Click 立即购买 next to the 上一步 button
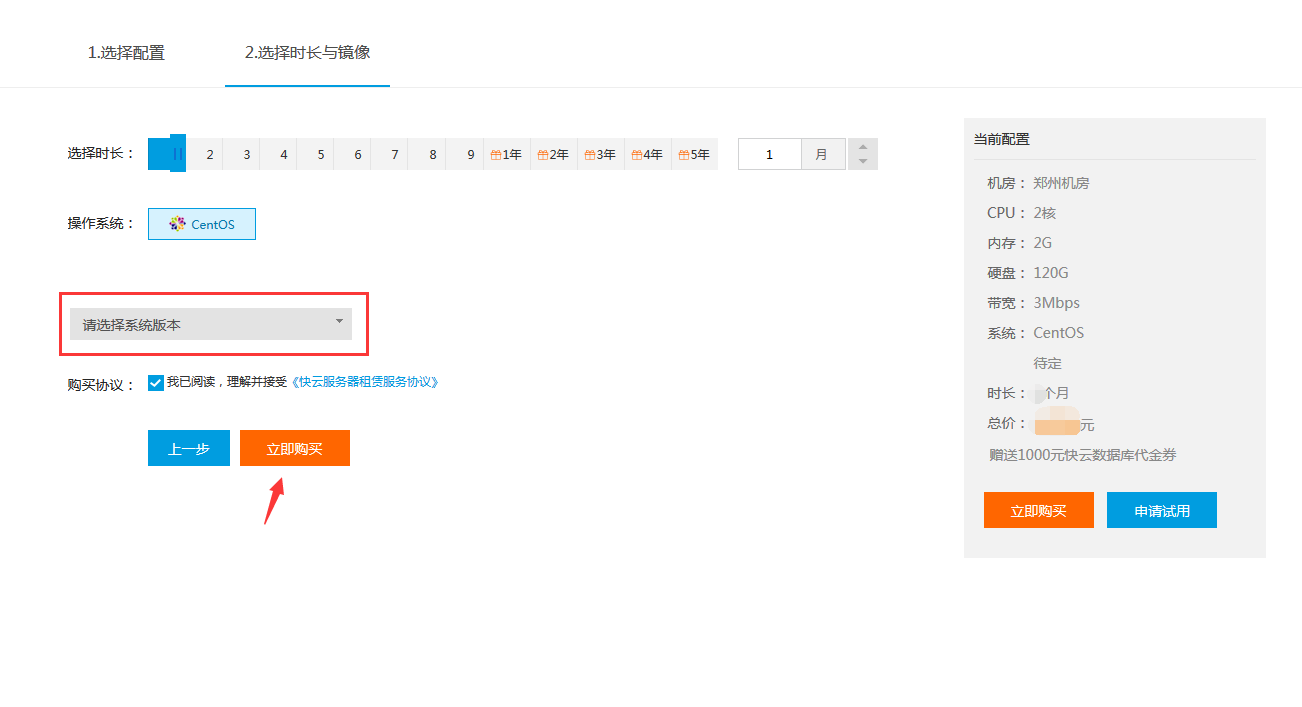The image size is (1302, 707). [295, 449]
